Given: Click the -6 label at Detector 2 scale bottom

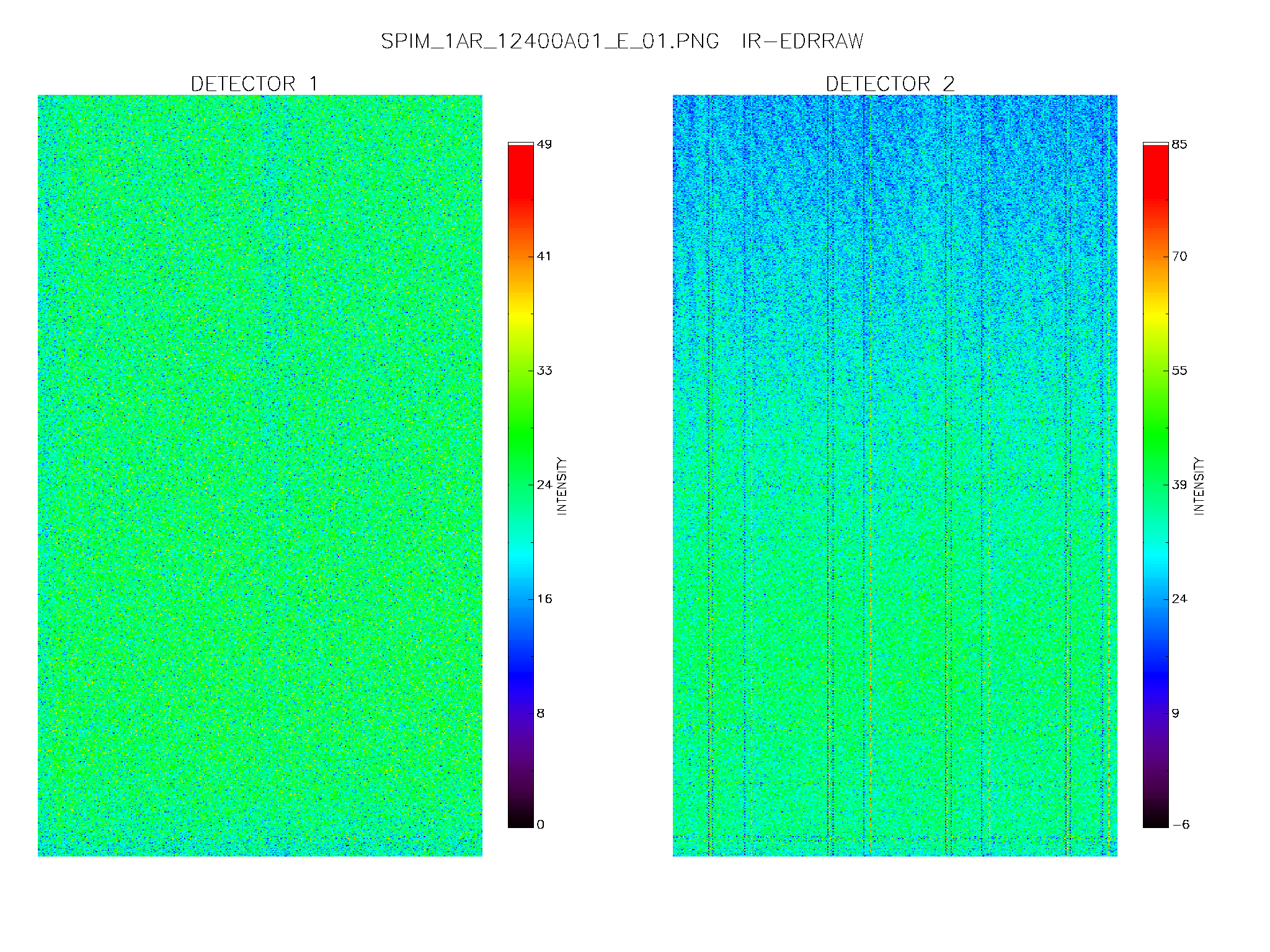Looking at the screenshot, I should tap(1181, 824).
